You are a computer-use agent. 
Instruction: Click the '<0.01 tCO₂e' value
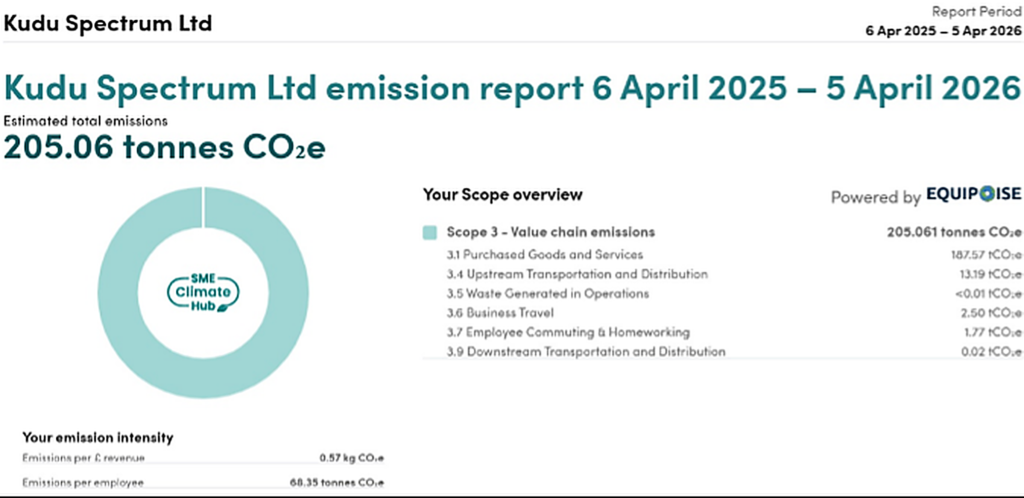(987, 294)
